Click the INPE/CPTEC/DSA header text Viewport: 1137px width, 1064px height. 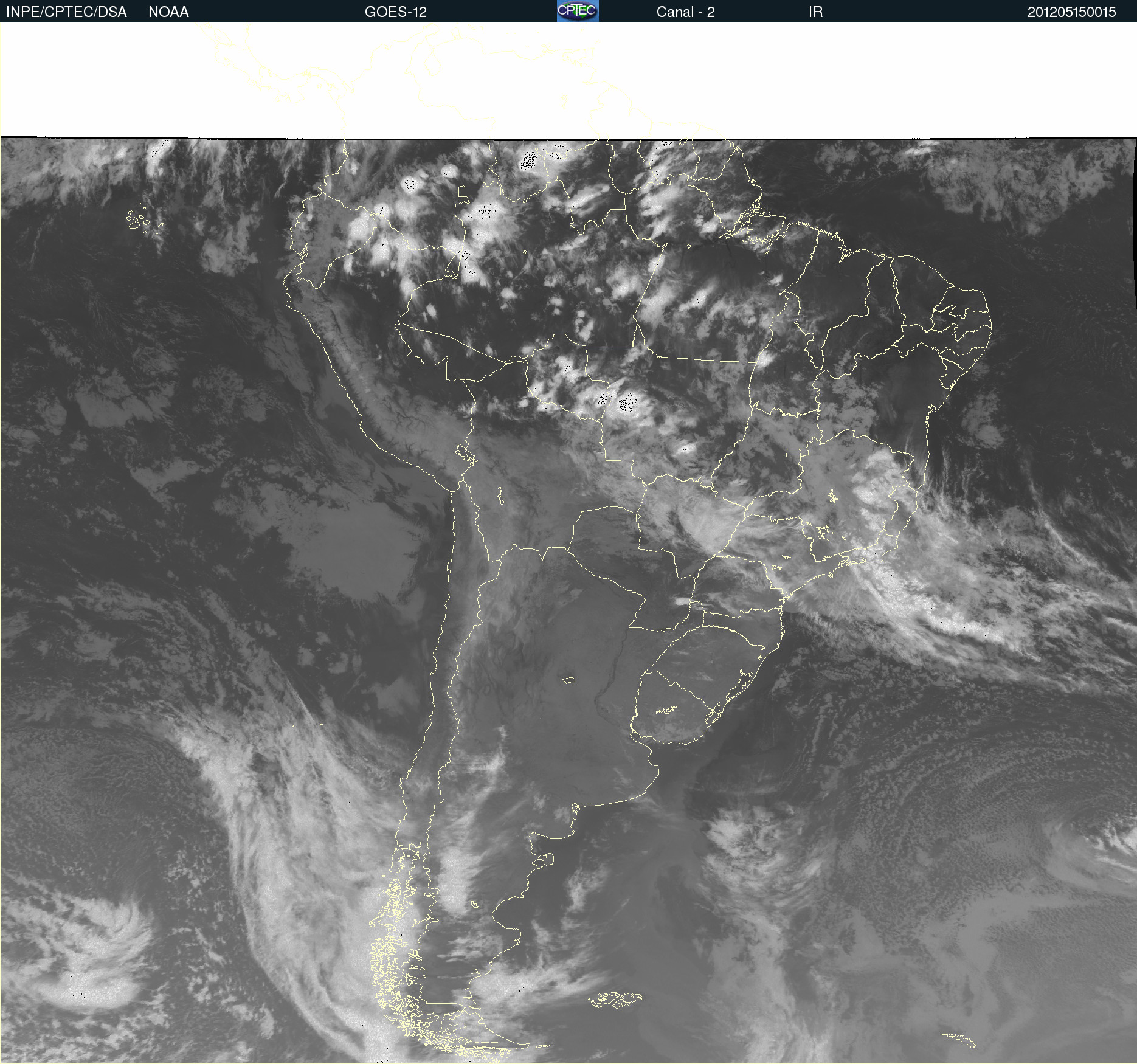point(66,12)
